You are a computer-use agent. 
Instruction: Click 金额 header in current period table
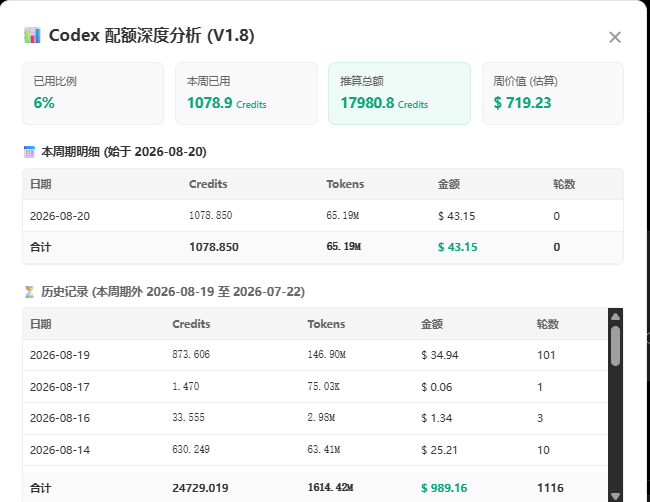[449, 184]
